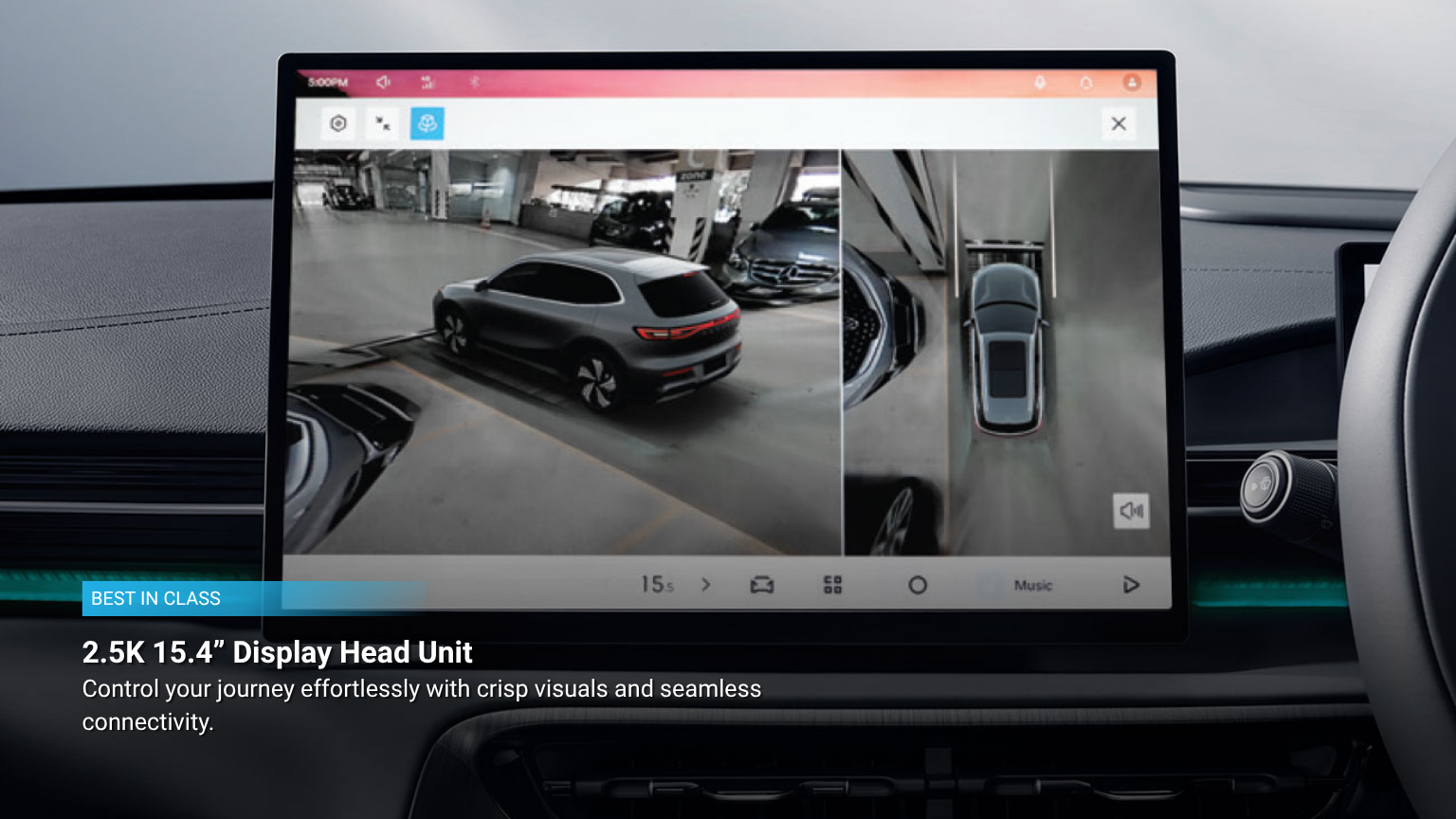
Task: Tap the Bluetooth icon in status bar
Action: click(475, 82)
